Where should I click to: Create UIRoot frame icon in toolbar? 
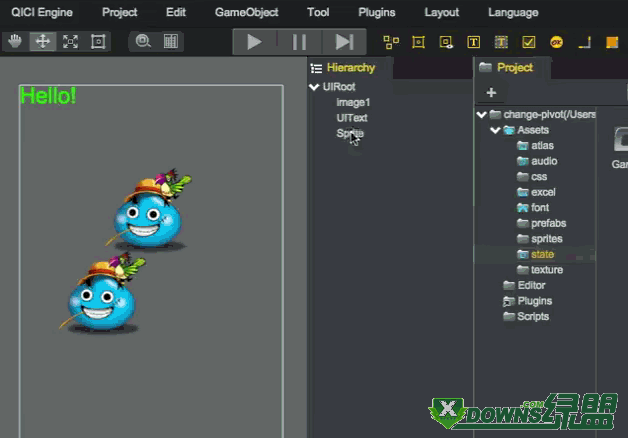click(419, 42)
